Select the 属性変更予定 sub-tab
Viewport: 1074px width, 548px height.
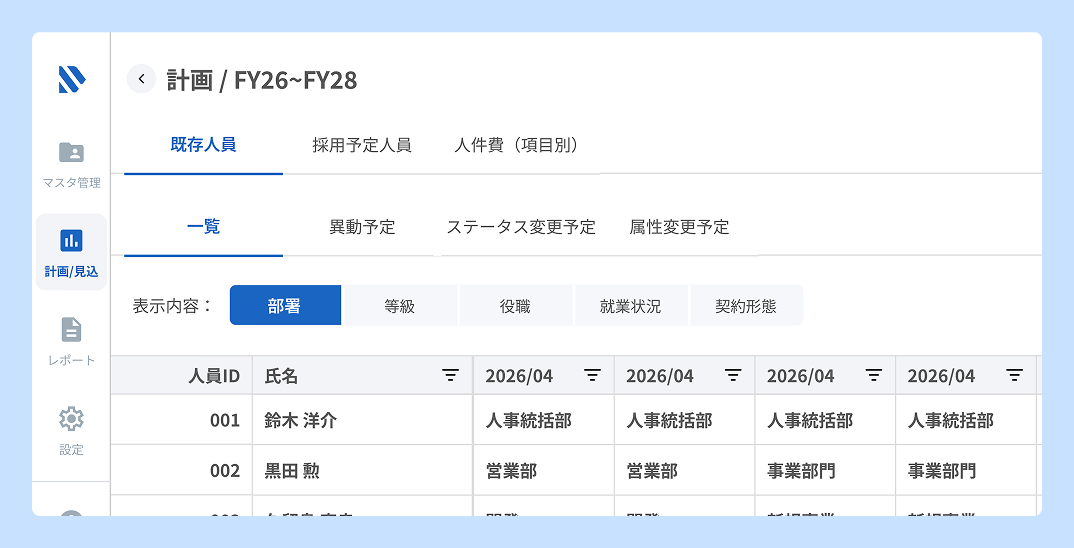tap(679, 227)
